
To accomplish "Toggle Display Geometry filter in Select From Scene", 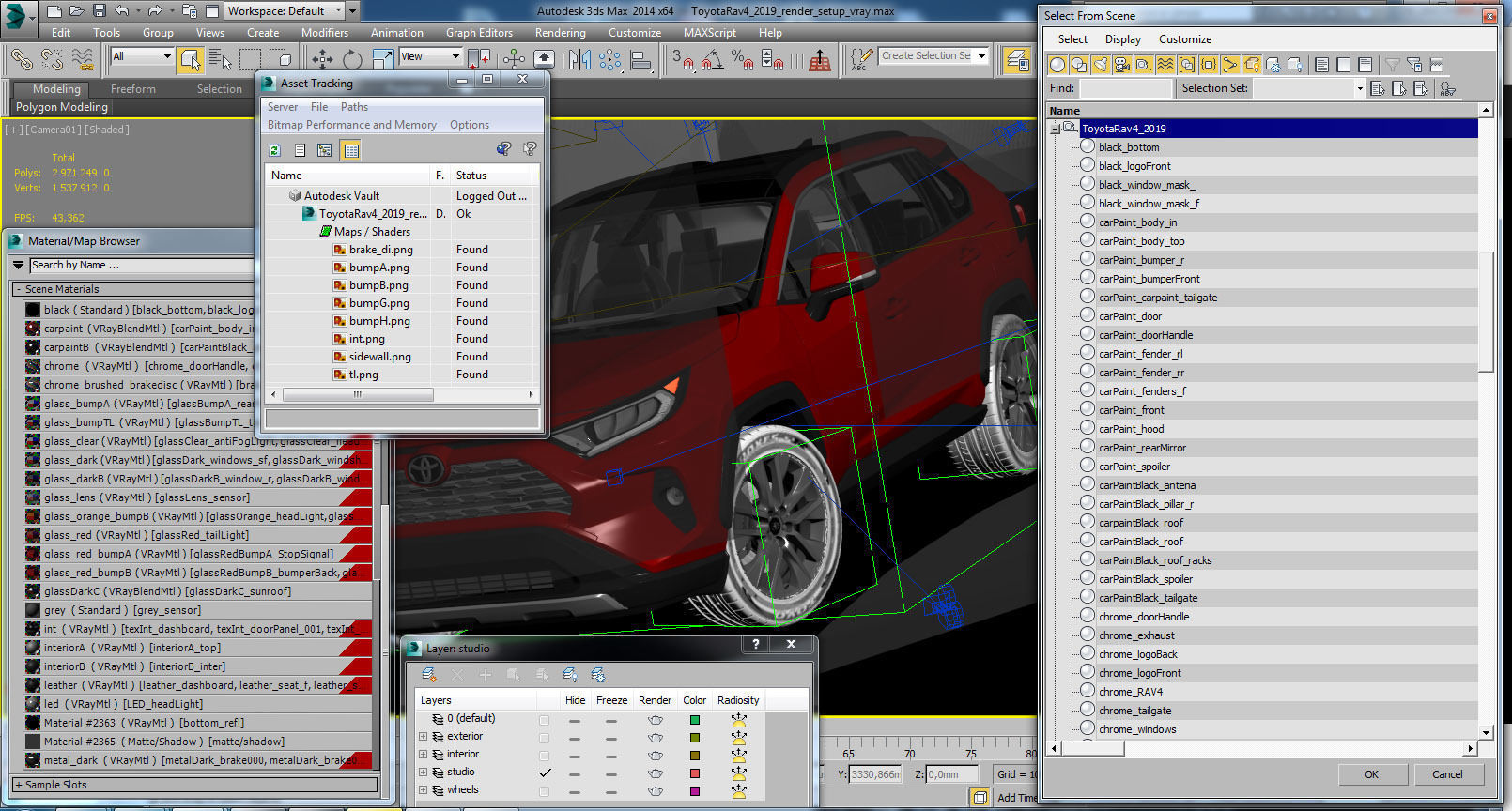I will 1057,65.
